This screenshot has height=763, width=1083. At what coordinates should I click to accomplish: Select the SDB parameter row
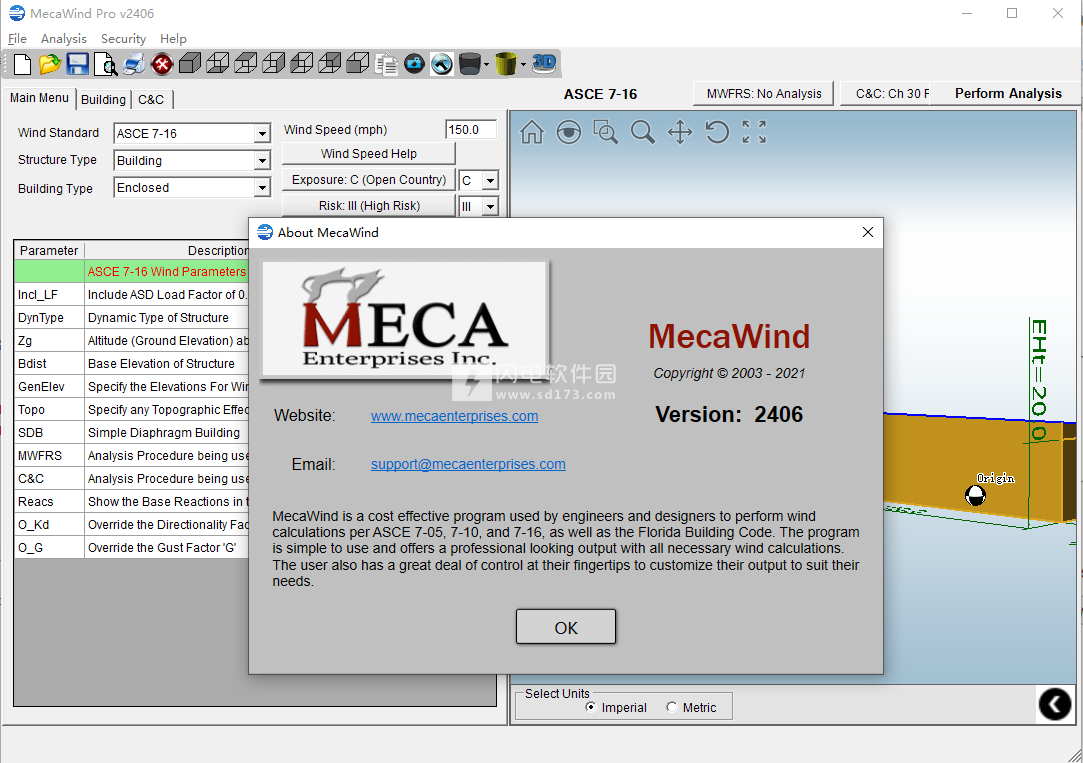131,433
